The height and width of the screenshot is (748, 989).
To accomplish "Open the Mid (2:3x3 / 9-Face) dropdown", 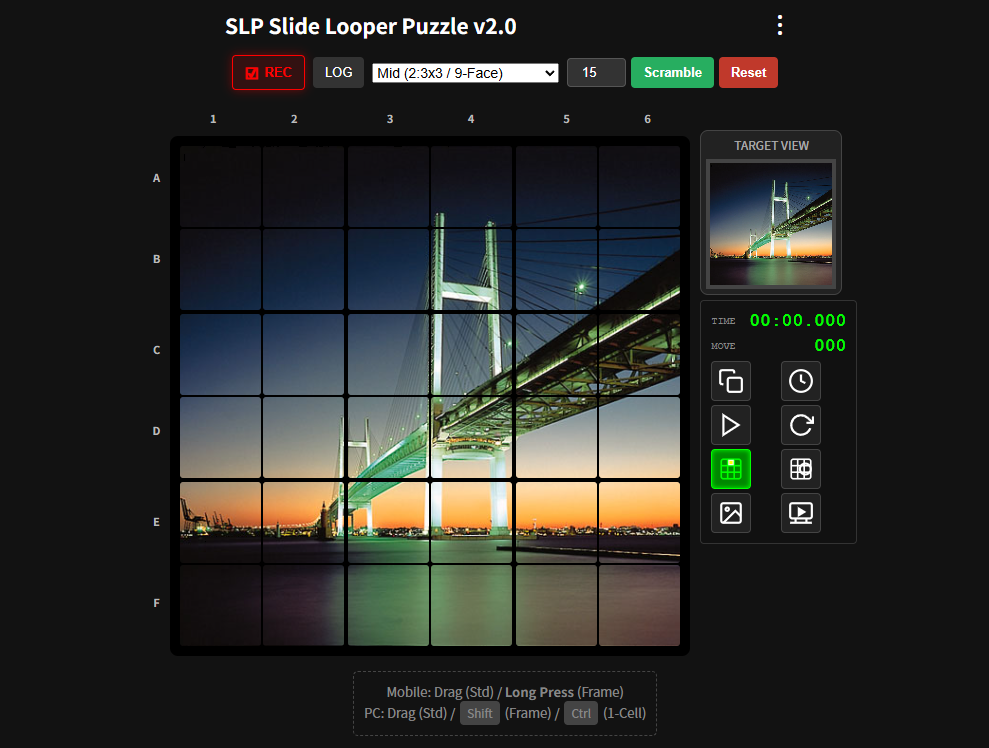I will coord(465,73).
